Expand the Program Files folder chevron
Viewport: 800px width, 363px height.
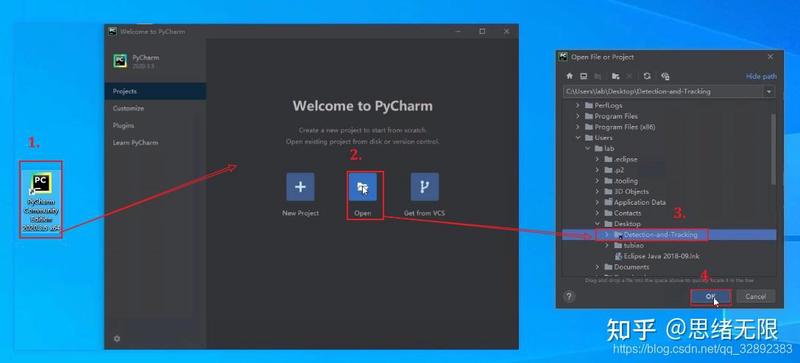click(x=578, y=116)
